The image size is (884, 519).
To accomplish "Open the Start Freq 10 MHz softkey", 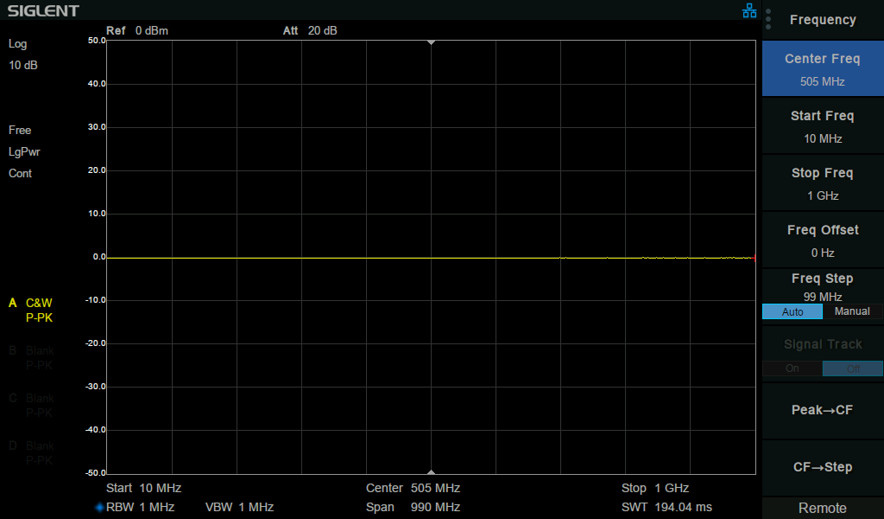I will pos(823,127).
